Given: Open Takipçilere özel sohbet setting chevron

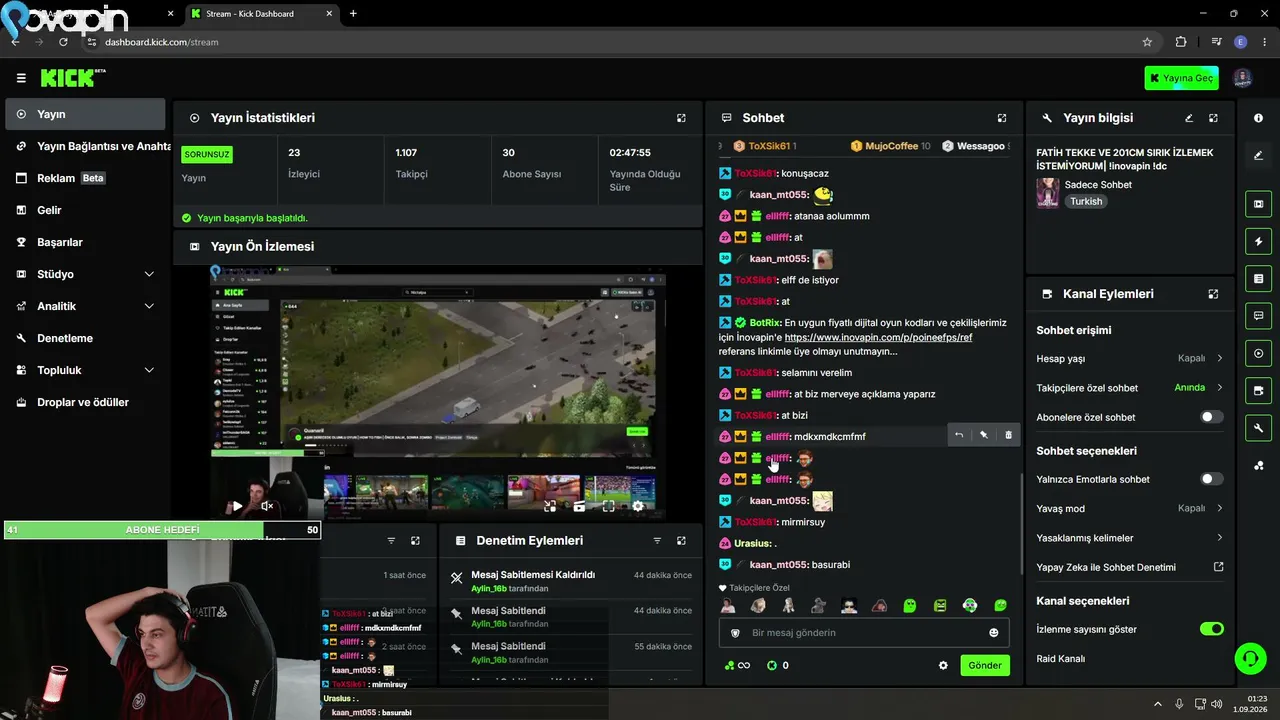Looking at the screenshot, I should click(1220, 388).
